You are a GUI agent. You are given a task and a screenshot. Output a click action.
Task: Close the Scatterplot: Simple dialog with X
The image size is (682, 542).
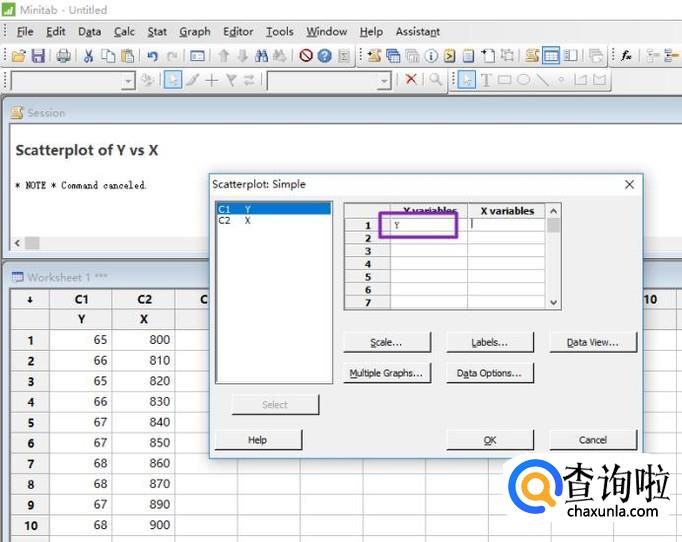629,184
